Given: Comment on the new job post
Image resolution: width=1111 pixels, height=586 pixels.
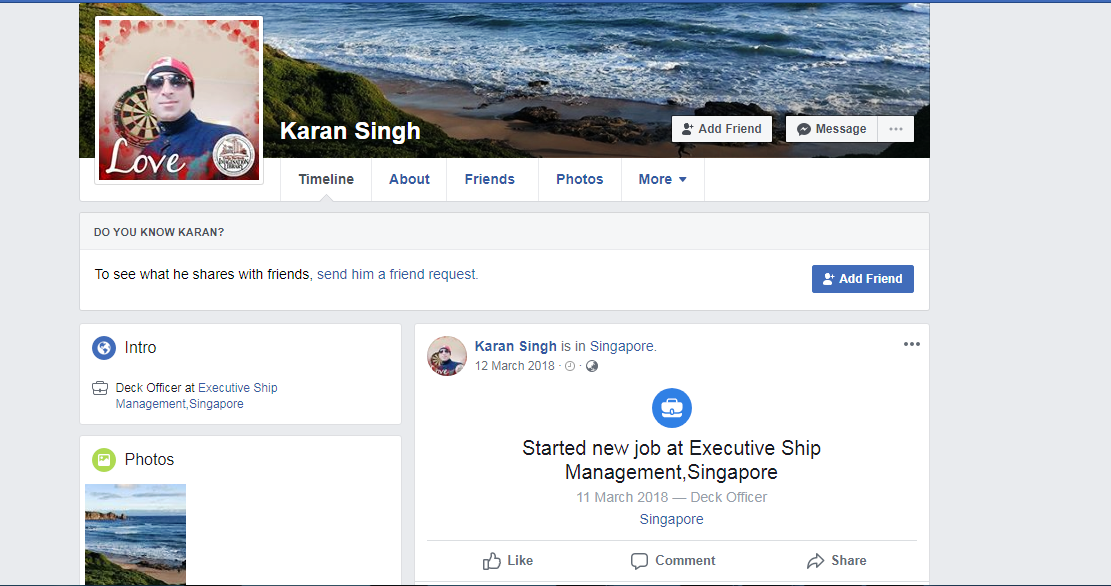Looking at the screenshot, I should [673, 561].
